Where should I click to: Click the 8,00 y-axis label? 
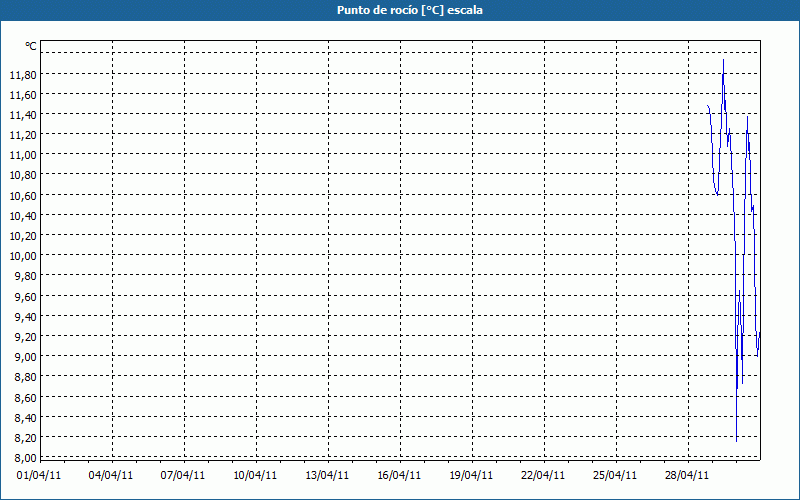pos(26,458)
